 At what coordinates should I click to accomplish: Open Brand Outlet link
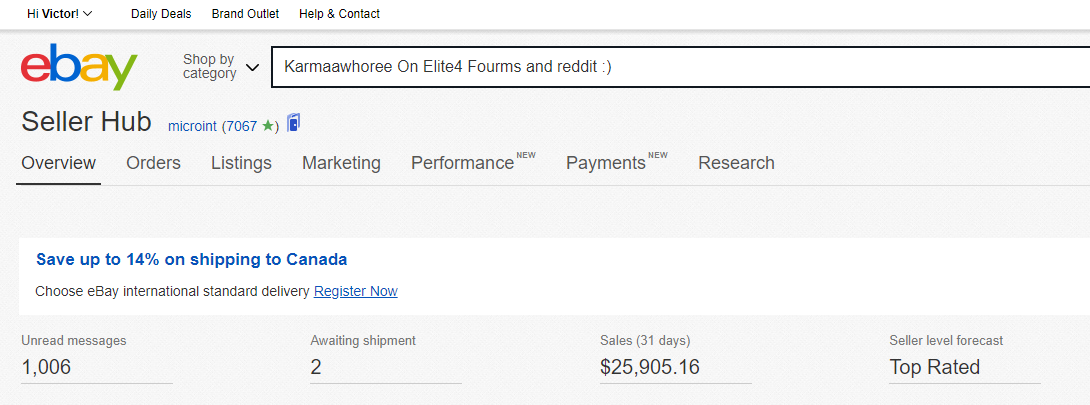click(x=245, y=14)
